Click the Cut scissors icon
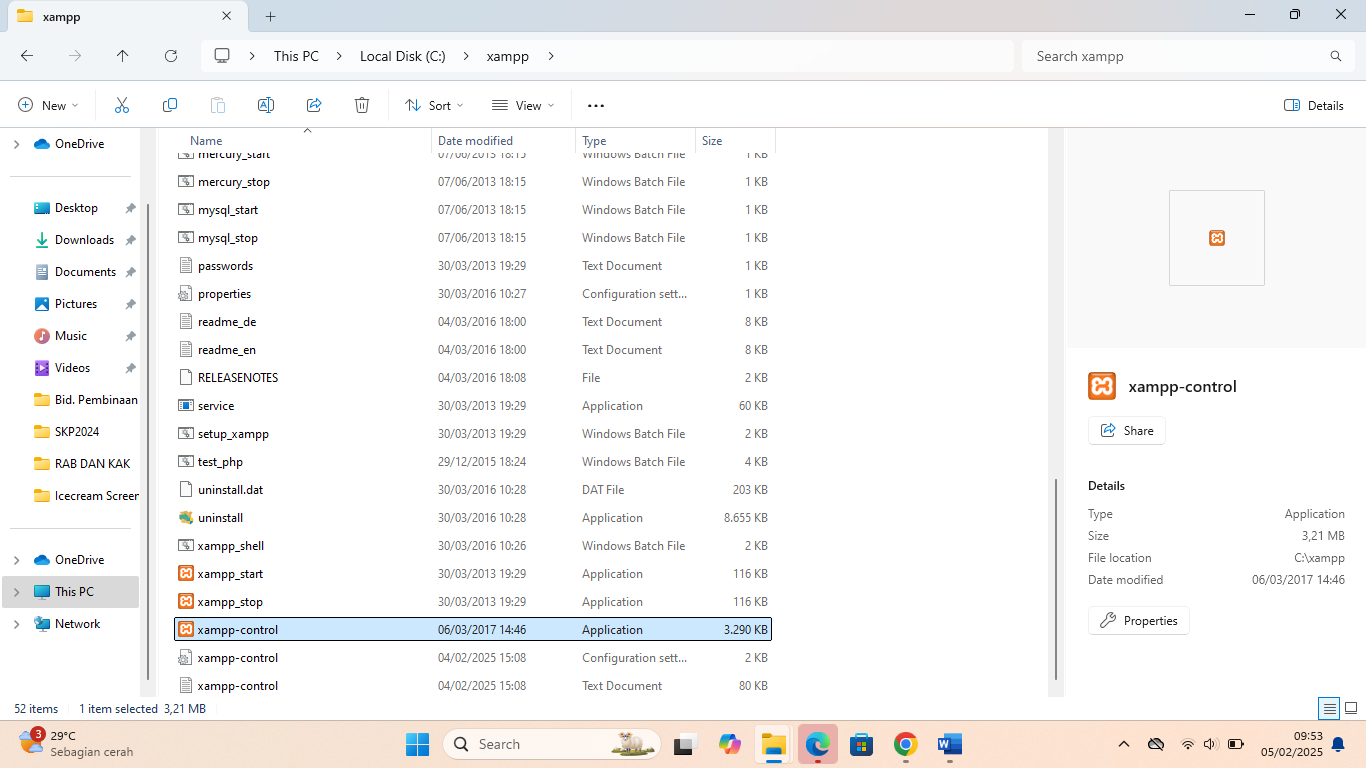This screenshot has width=1366, height=768. 122,105
